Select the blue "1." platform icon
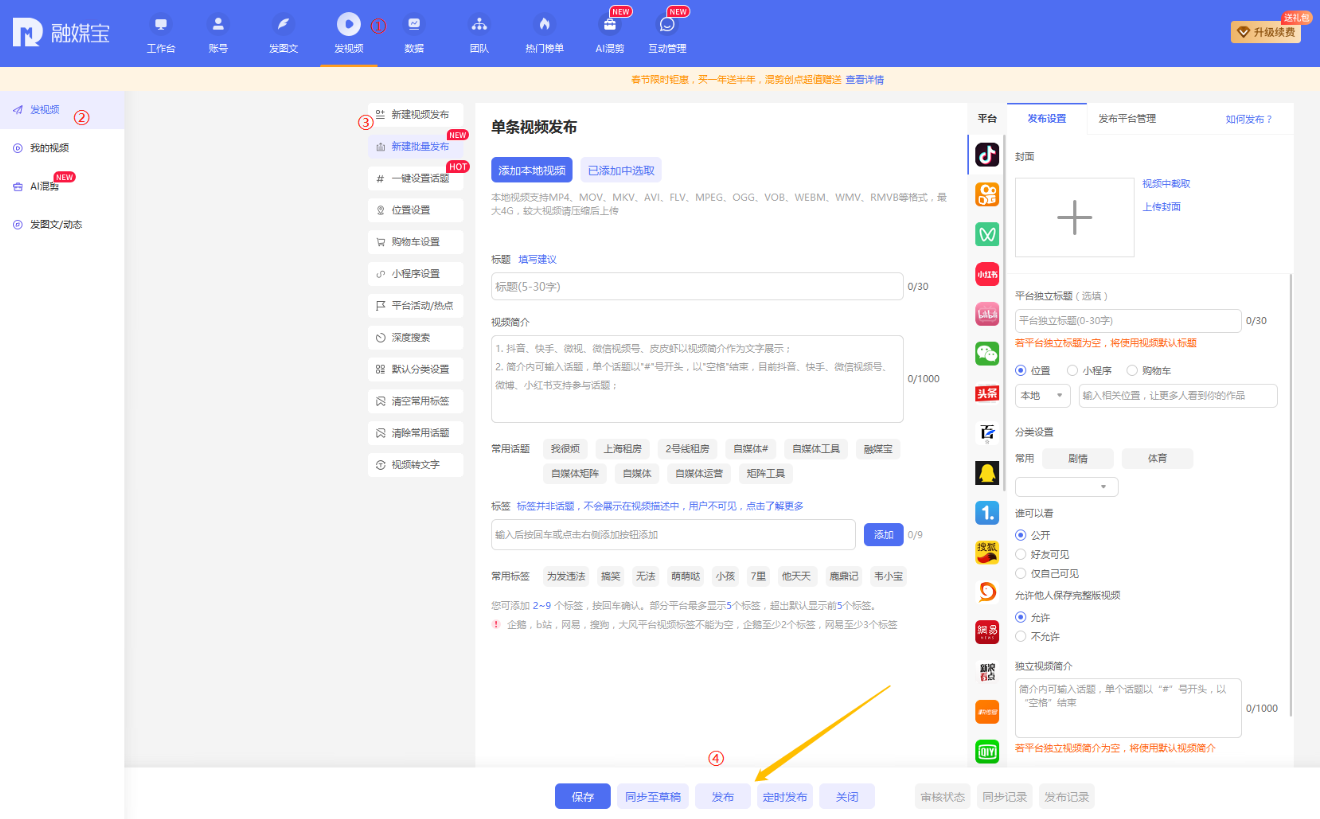This screenshot has height=819, width=1320. (987, 513)
